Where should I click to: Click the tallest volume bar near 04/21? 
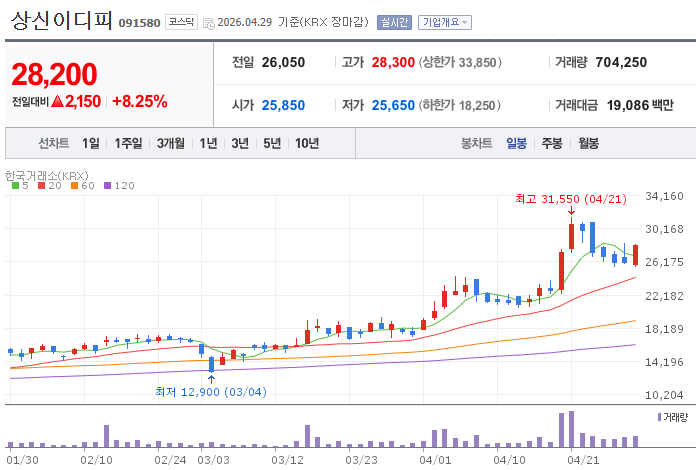click(571, 429)
